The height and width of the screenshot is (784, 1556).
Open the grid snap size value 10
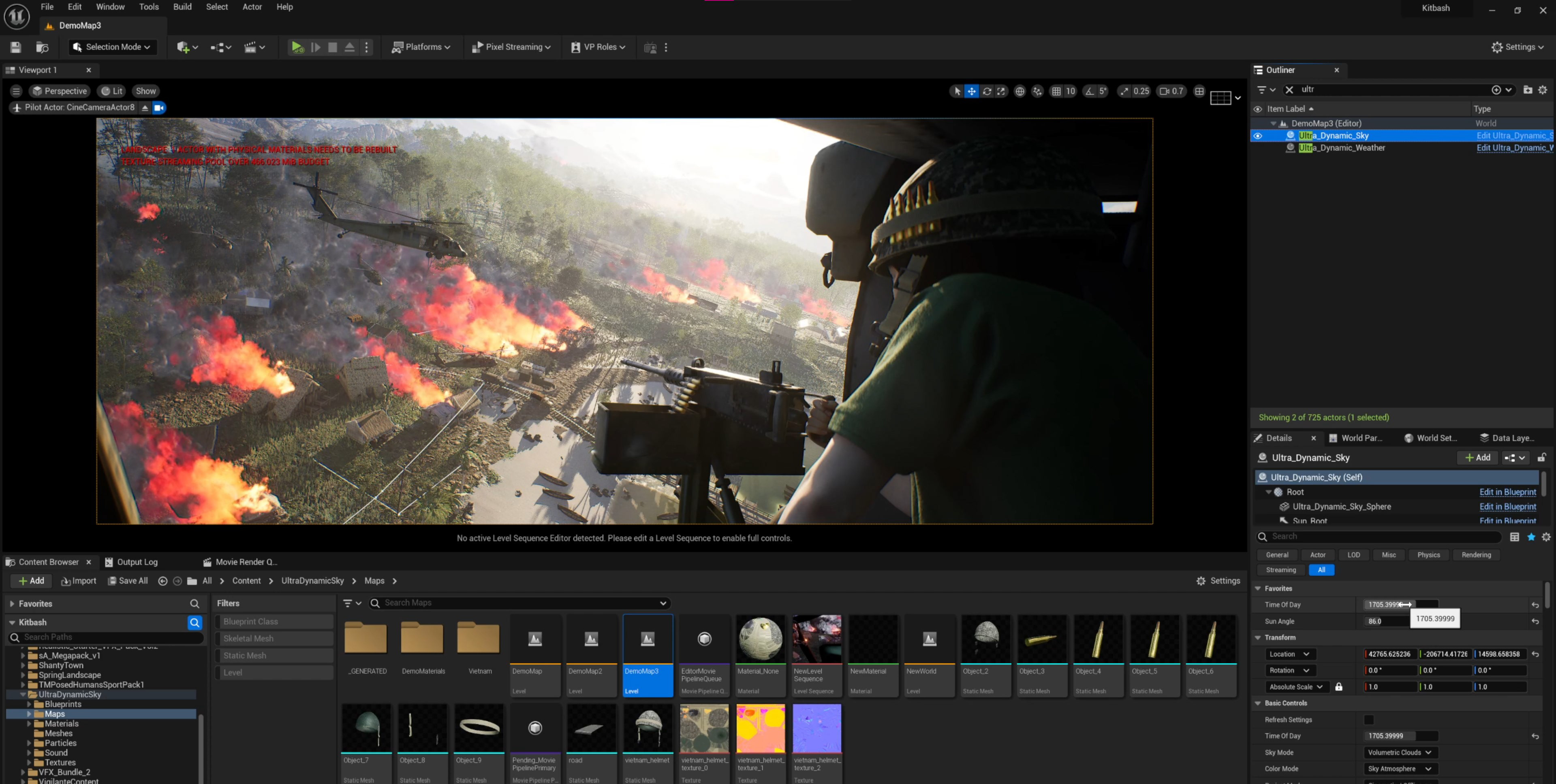point(1070,91)
